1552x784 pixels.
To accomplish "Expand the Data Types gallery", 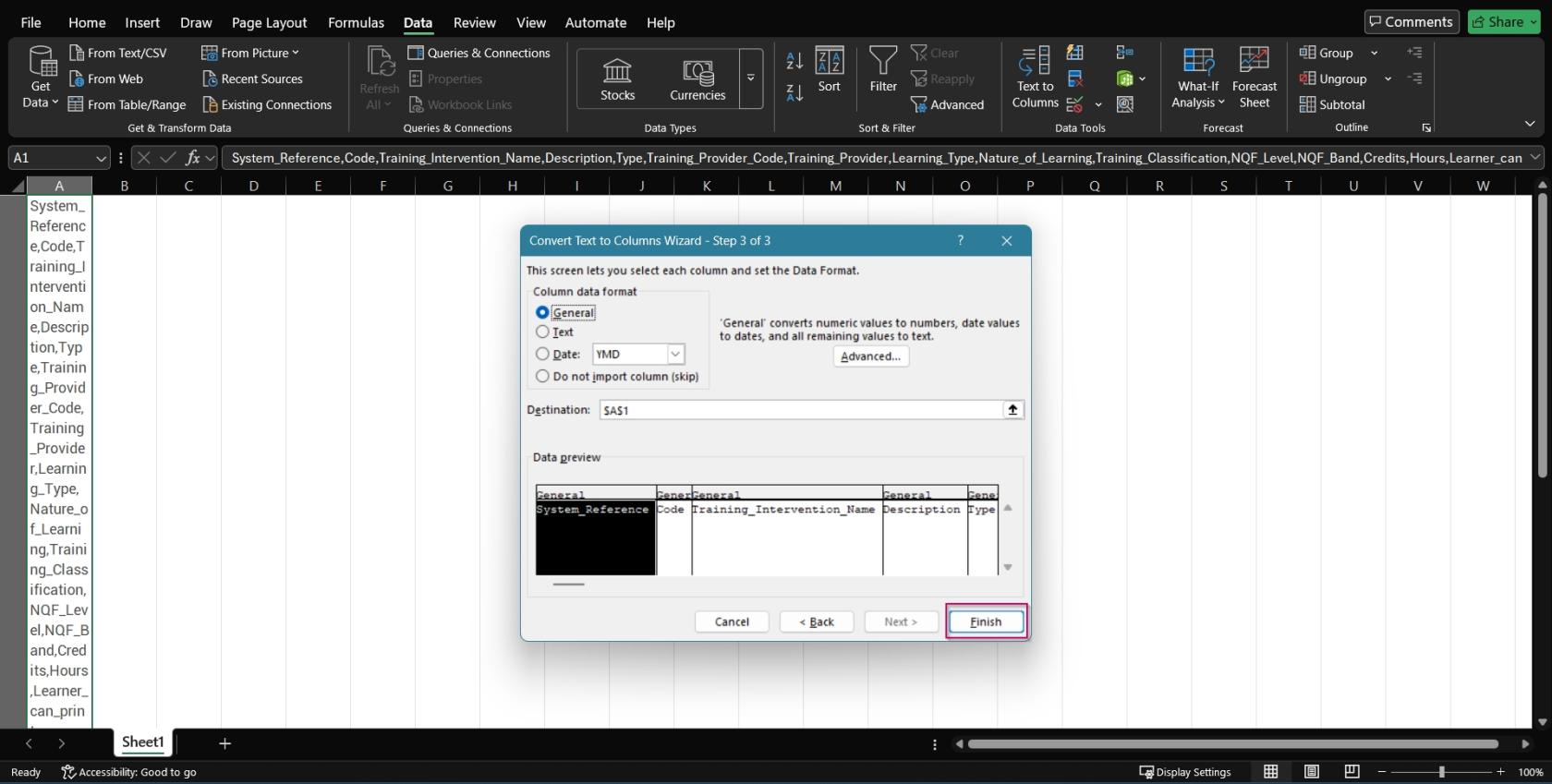I will click(751, 78).
